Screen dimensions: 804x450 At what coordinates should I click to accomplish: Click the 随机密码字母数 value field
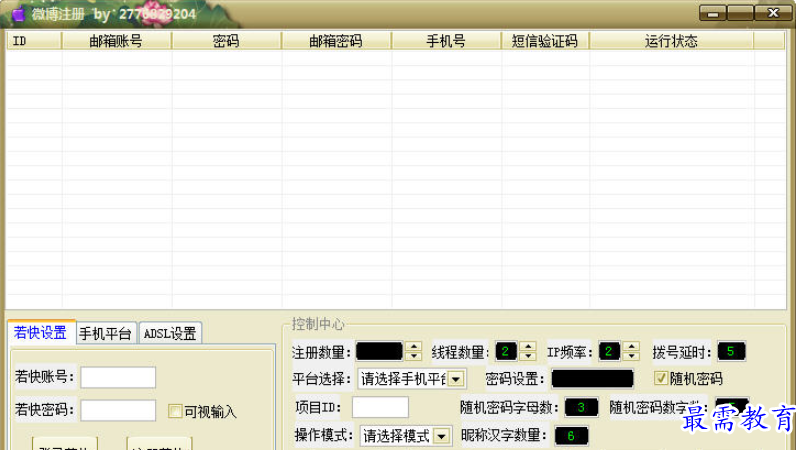pos(581,407)
